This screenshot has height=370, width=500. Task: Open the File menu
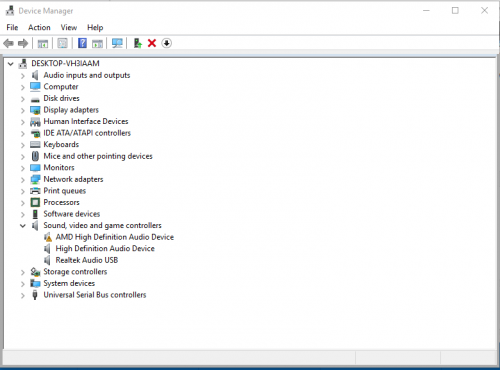pyautogui.click(x=12, y=27)
